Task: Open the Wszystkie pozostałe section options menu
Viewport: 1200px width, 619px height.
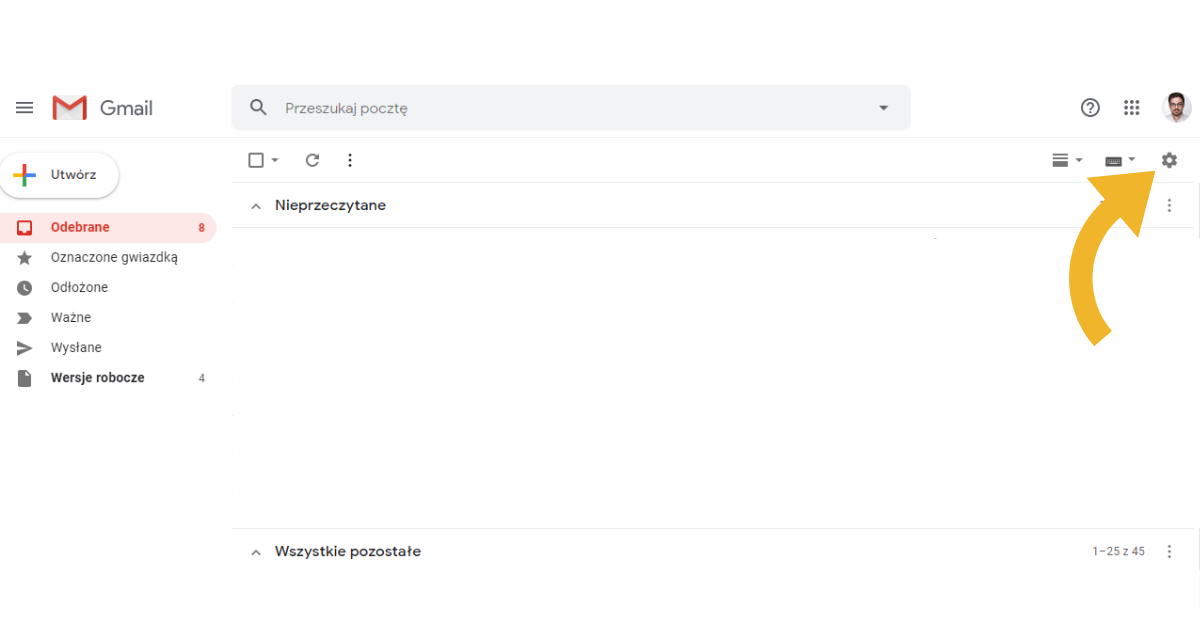Action: (x=1170, y=551)
